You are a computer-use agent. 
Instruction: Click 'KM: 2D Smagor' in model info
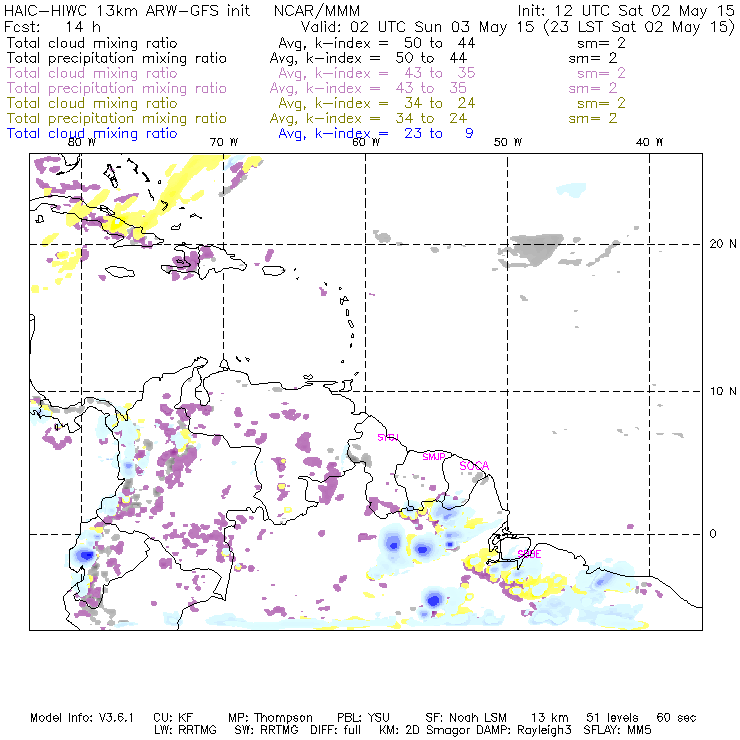tap(426, 730)
